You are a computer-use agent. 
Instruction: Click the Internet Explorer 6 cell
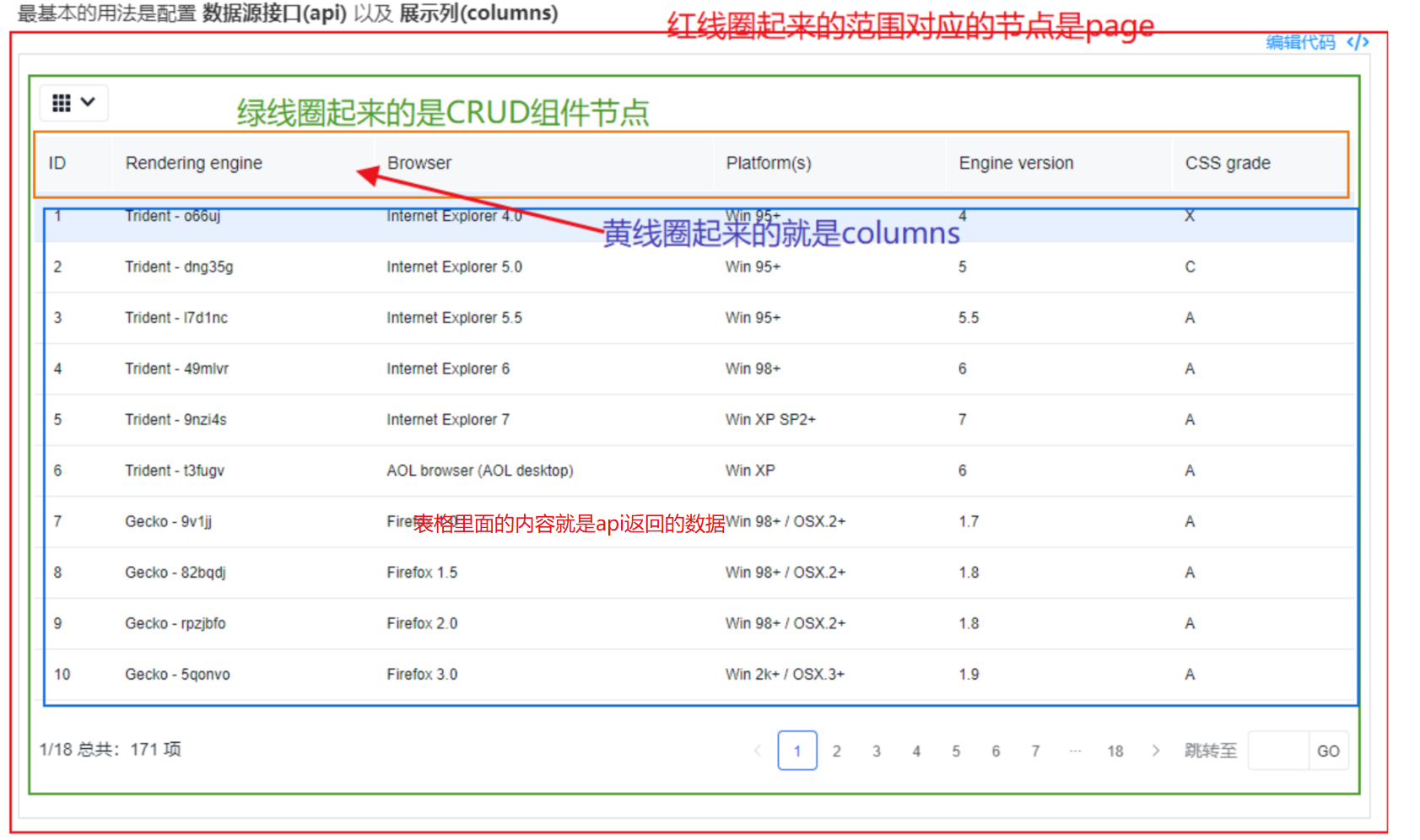[448, 369]
